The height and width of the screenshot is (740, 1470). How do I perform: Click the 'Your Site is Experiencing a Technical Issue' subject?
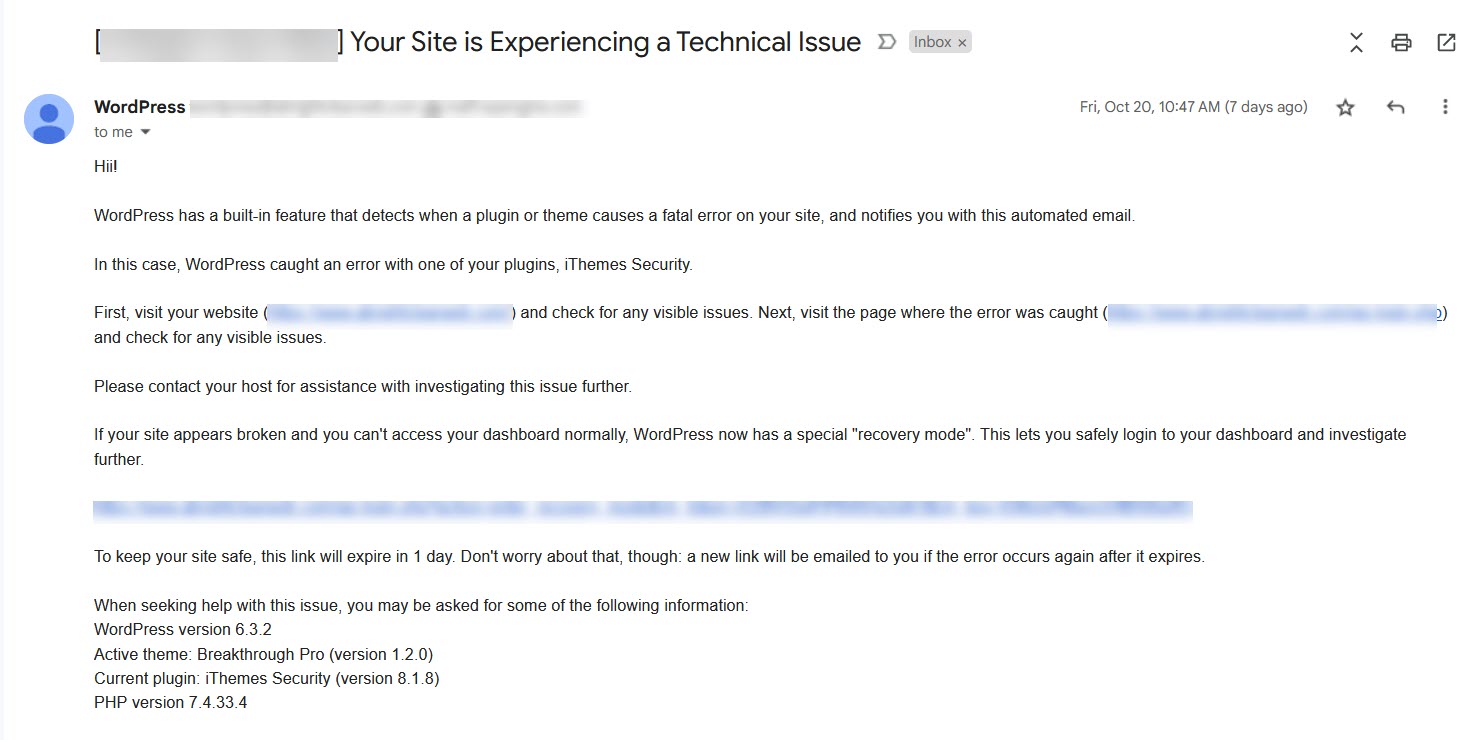pos(605,42)
